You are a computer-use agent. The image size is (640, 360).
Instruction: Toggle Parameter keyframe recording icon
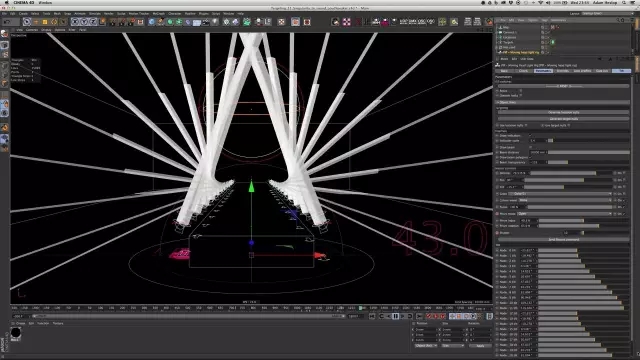click(x=473, y=316)
